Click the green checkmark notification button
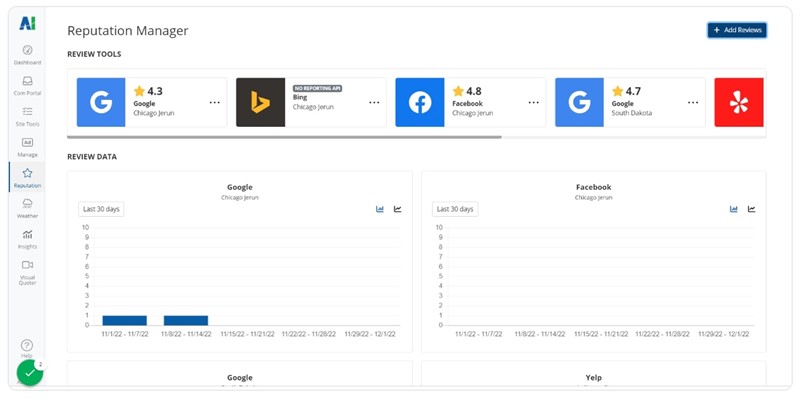 [x=30, y=373]
